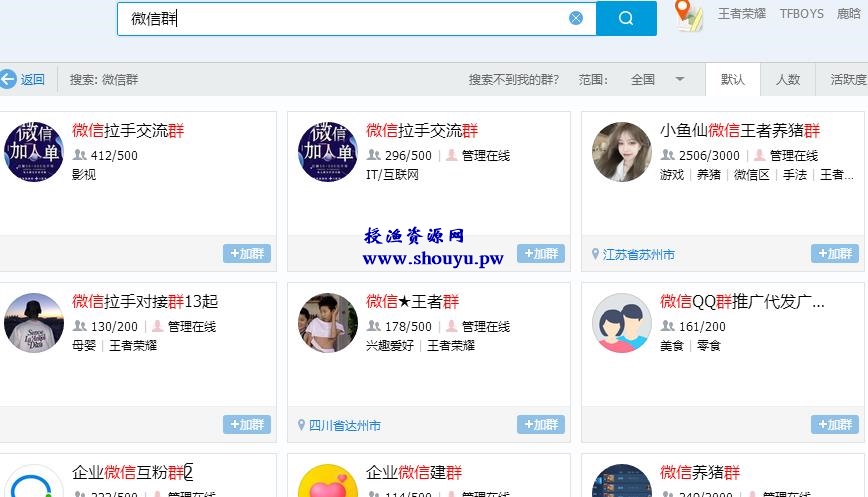Open avatar of 微信拉手对接群13起
The image size is (868, 497).
click(33, 323)
